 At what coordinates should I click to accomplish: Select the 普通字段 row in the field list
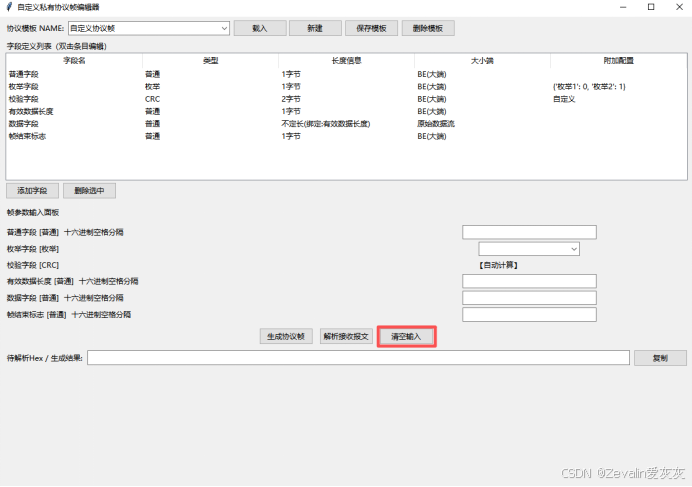point(346,74)
